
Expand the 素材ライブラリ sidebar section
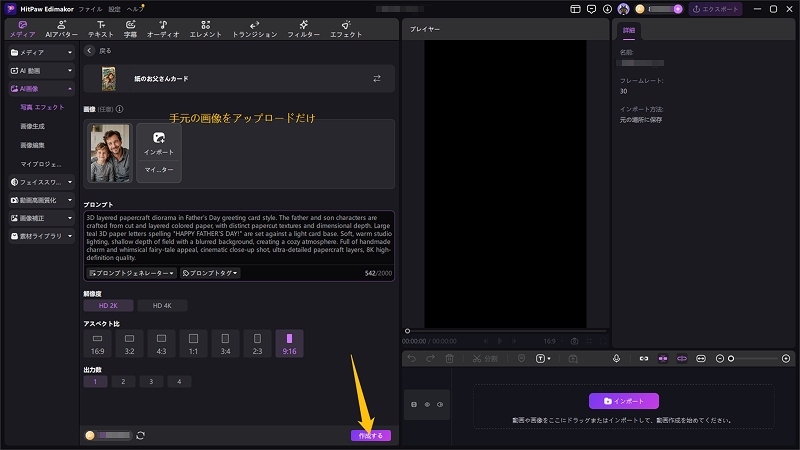[x=42, y=236]
